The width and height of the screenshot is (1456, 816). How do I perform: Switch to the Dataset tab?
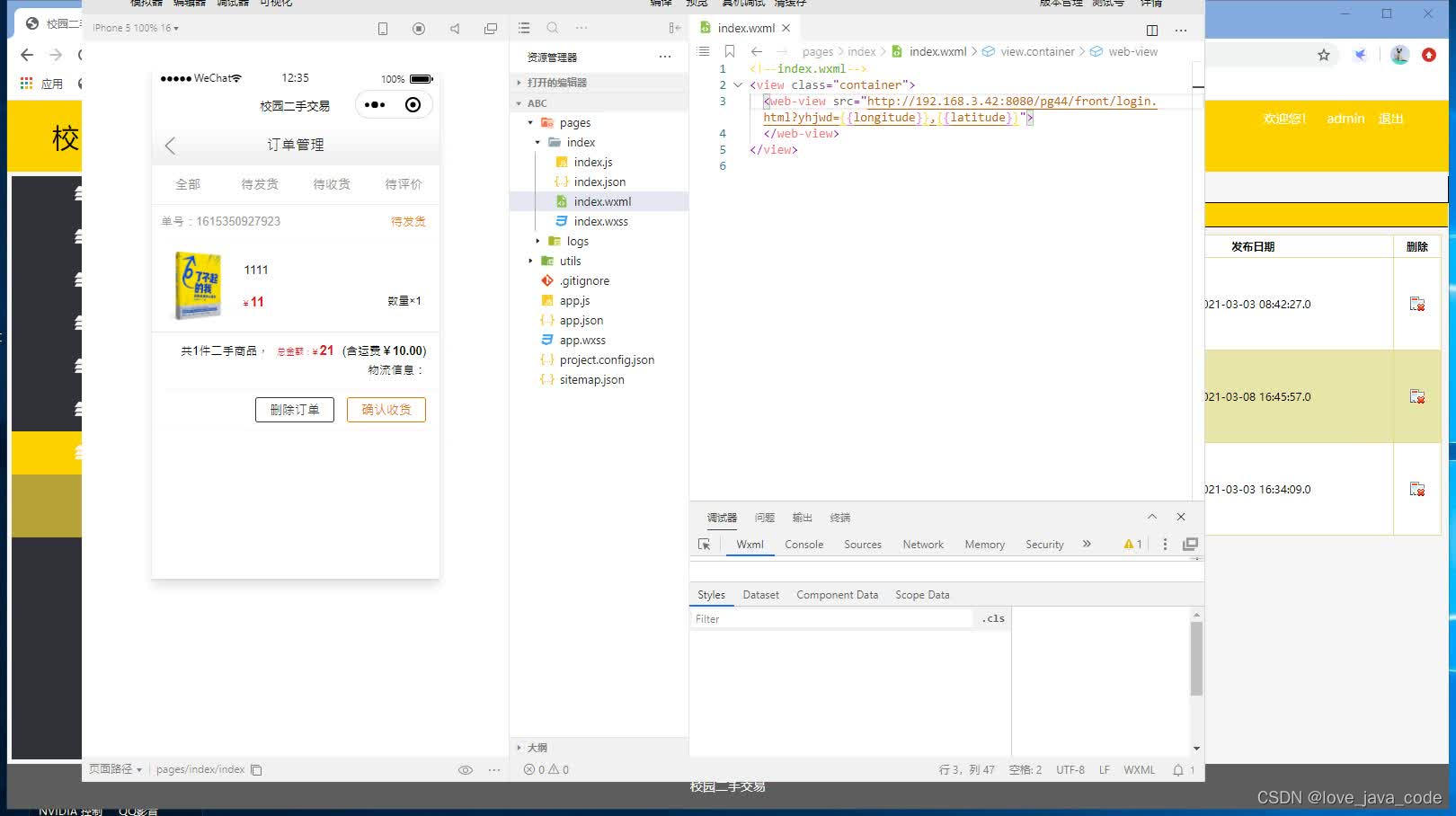pyautogui.click(x=761, y=595)
